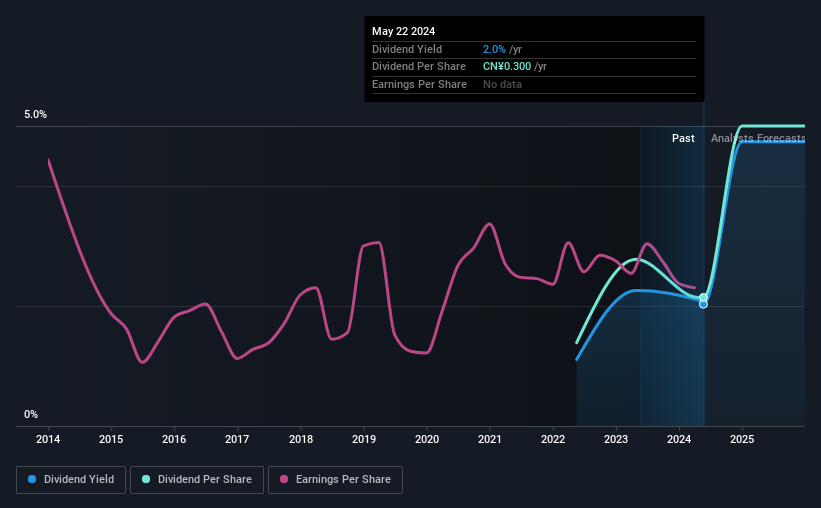Click the Past region label
The width and height of the screenshot is (821, 508).
[683, 138]
